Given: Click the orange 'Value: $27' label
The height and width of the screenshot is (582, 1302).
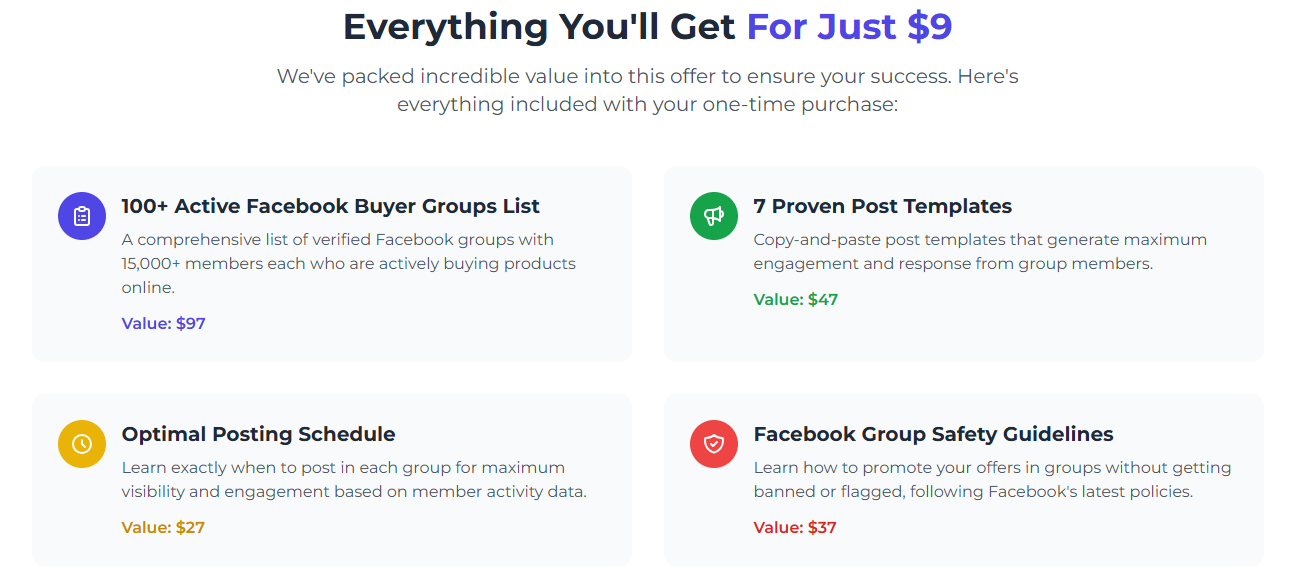Looking at the screenshot, I should pyautogui.click(x=163, y=527).
